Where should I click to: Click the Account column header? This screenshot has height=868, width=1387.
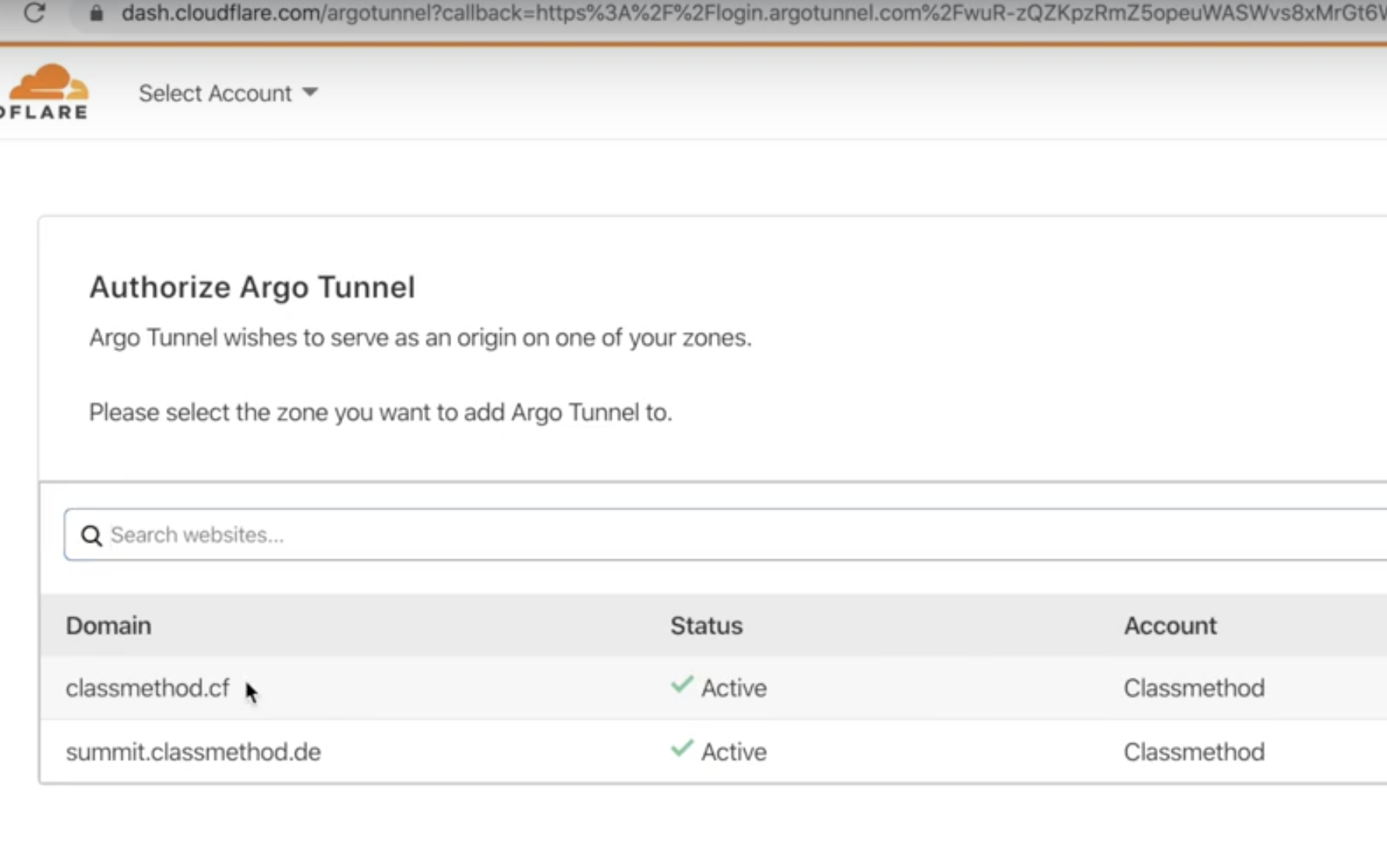point(1170,625)
